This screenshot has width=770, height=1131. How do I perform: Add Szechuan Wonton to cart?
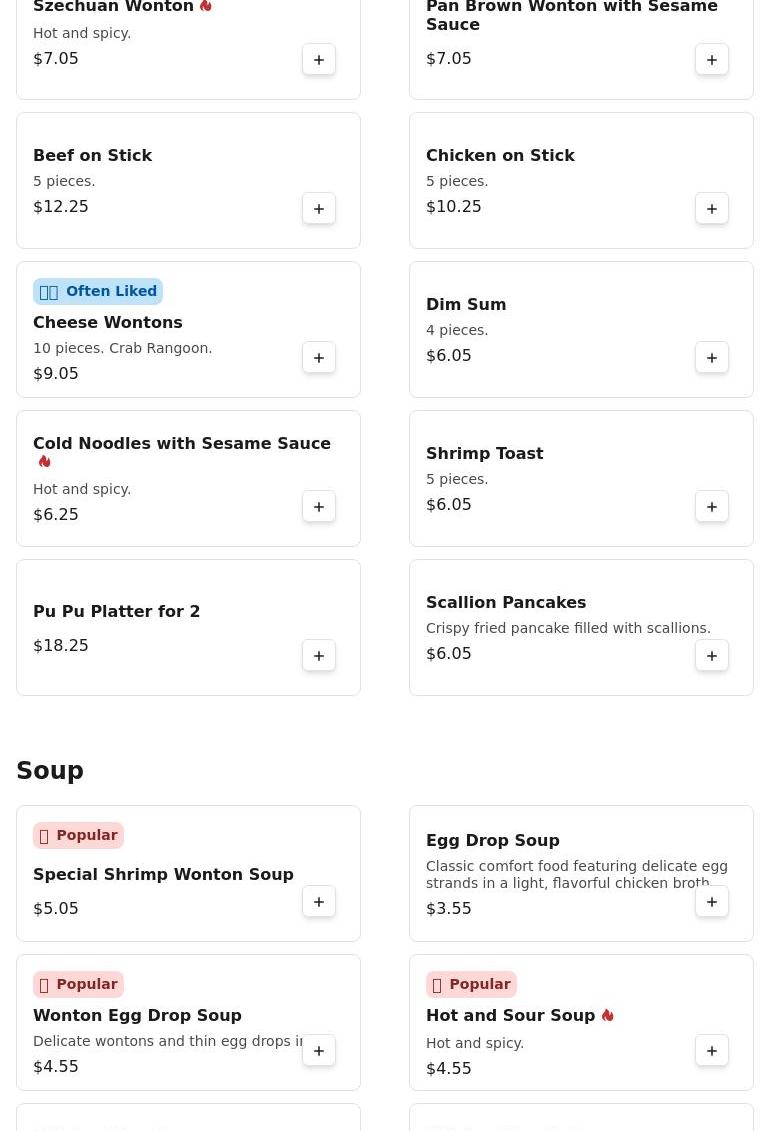(x=319, y=60)
